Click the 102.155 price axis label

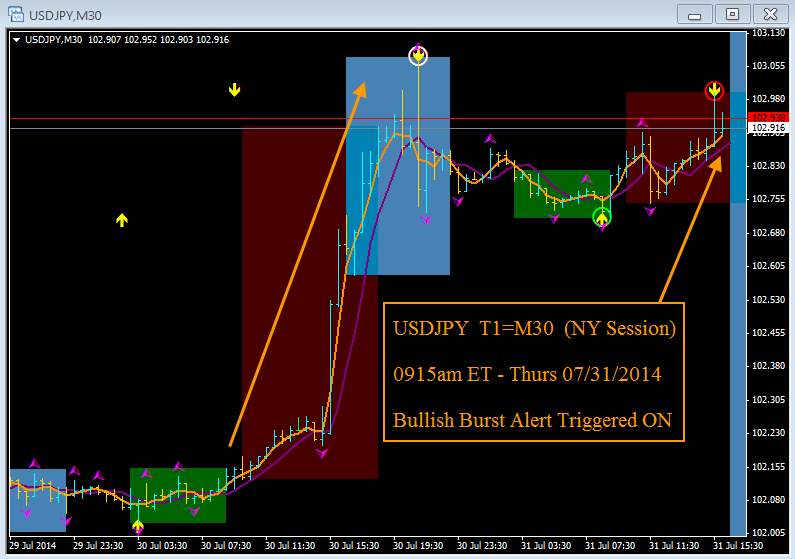point(768,467)
